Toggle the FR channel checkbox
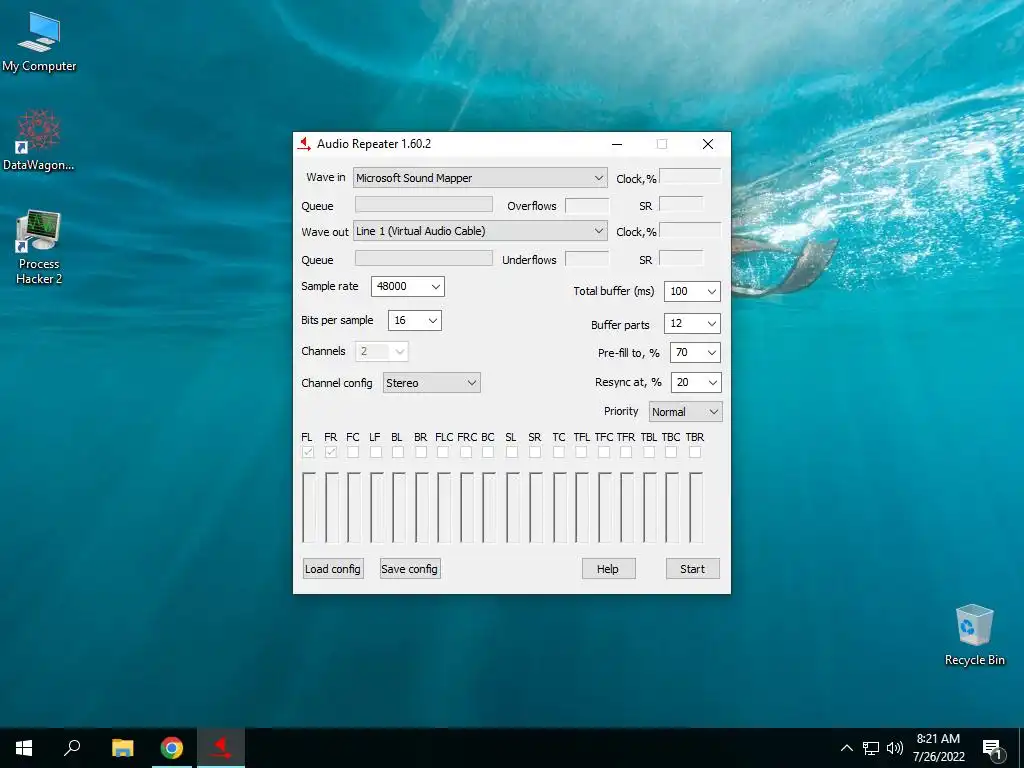Screen dimensions: 1024x768 [331, 452]
